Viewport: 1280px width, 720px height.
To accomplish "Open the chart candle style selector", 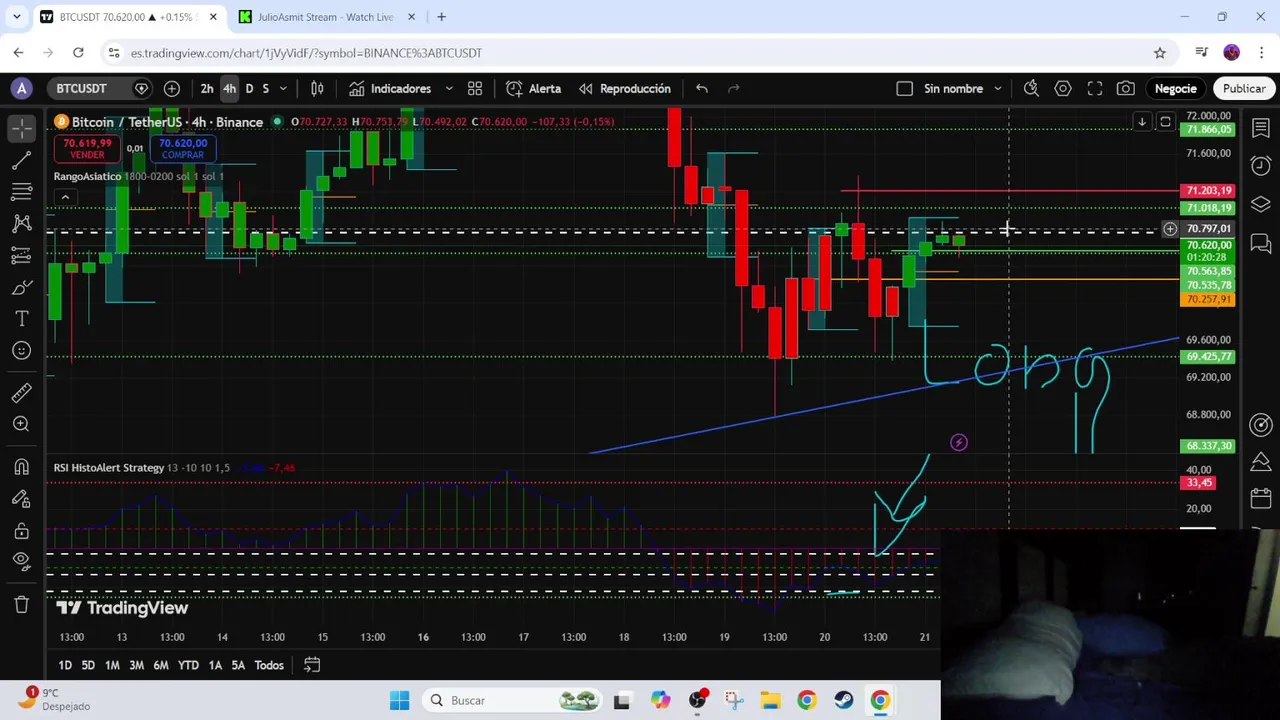I will [x=317, y=88].
